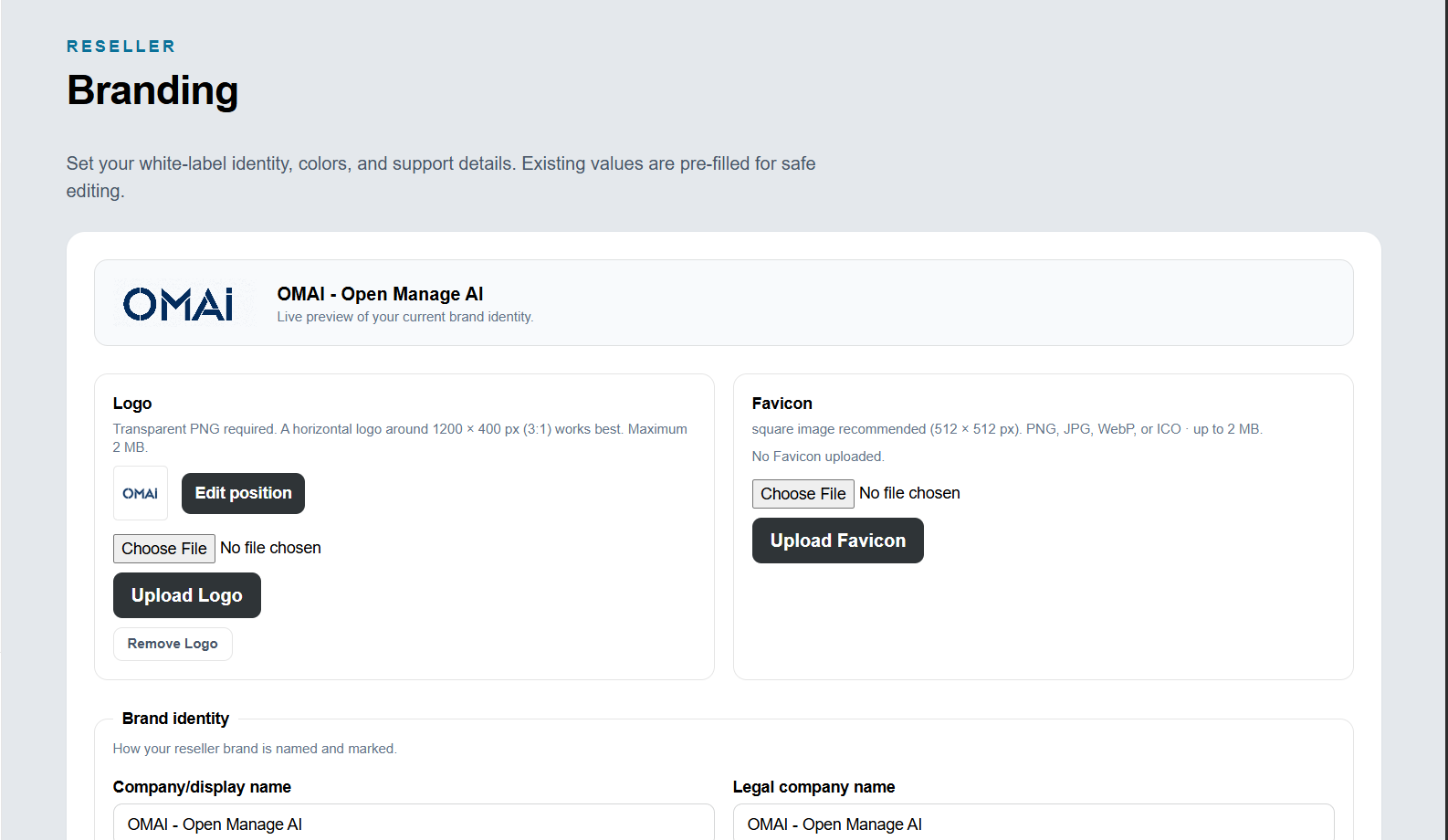Choose a file for the Logo upload
The image size is (1448, 840).
[x=164, y=548]
